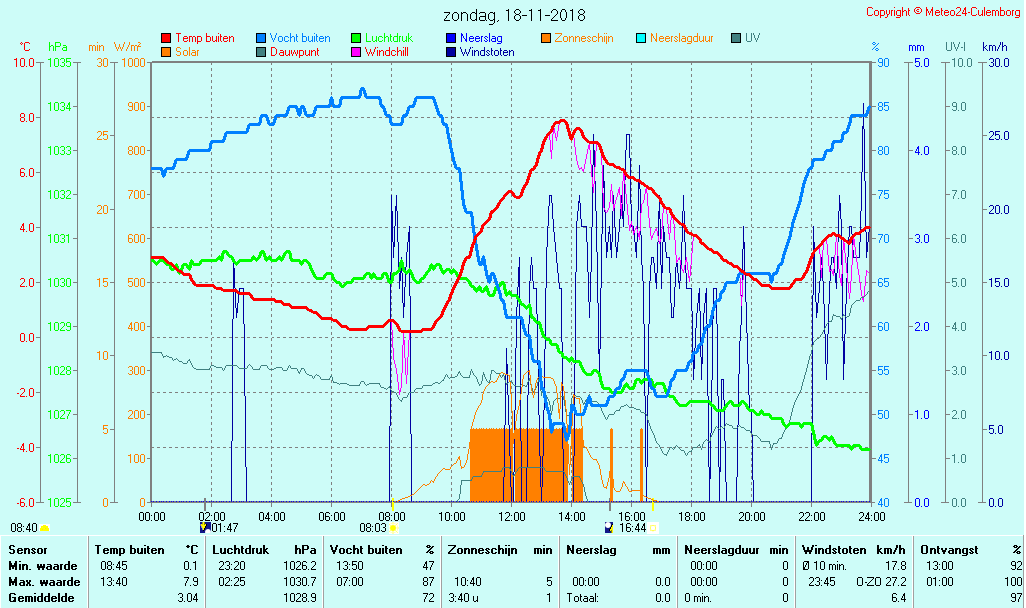Click the sun icon after 16:44
Image resolution: width=1026 pixels, height=608 pixels.
653,527
